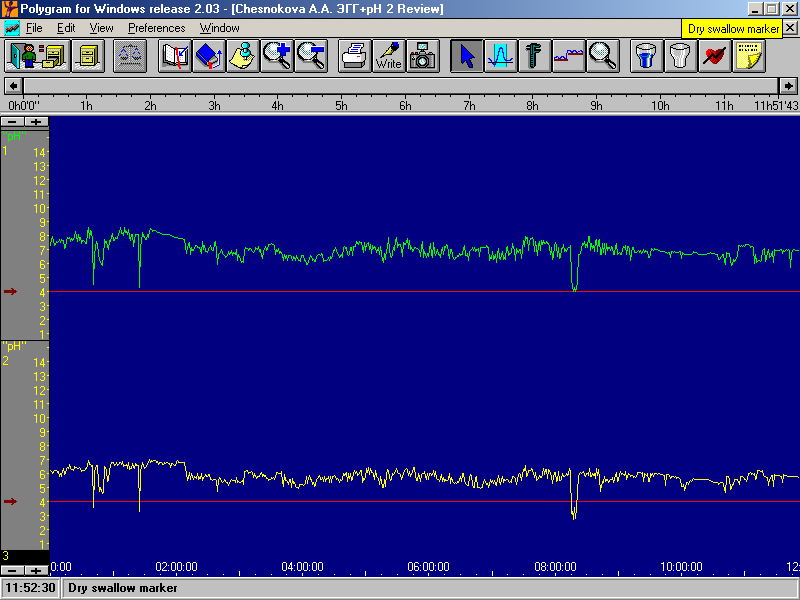800x600 pixels.
Task: Click the Write pen icon
Action: pyautogui.click(x=389, y=56)
